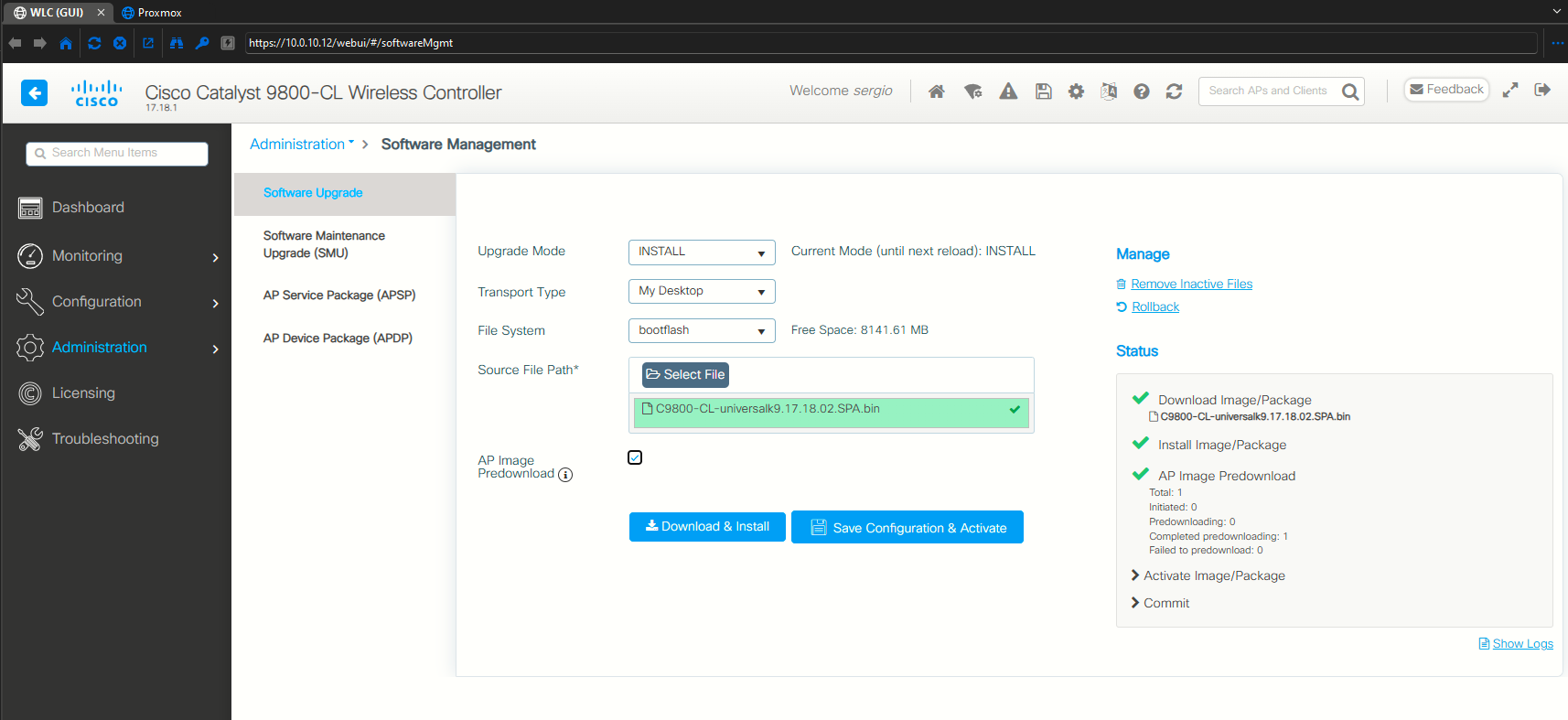Click the Download Image/Package status entry

(1234, 401)
